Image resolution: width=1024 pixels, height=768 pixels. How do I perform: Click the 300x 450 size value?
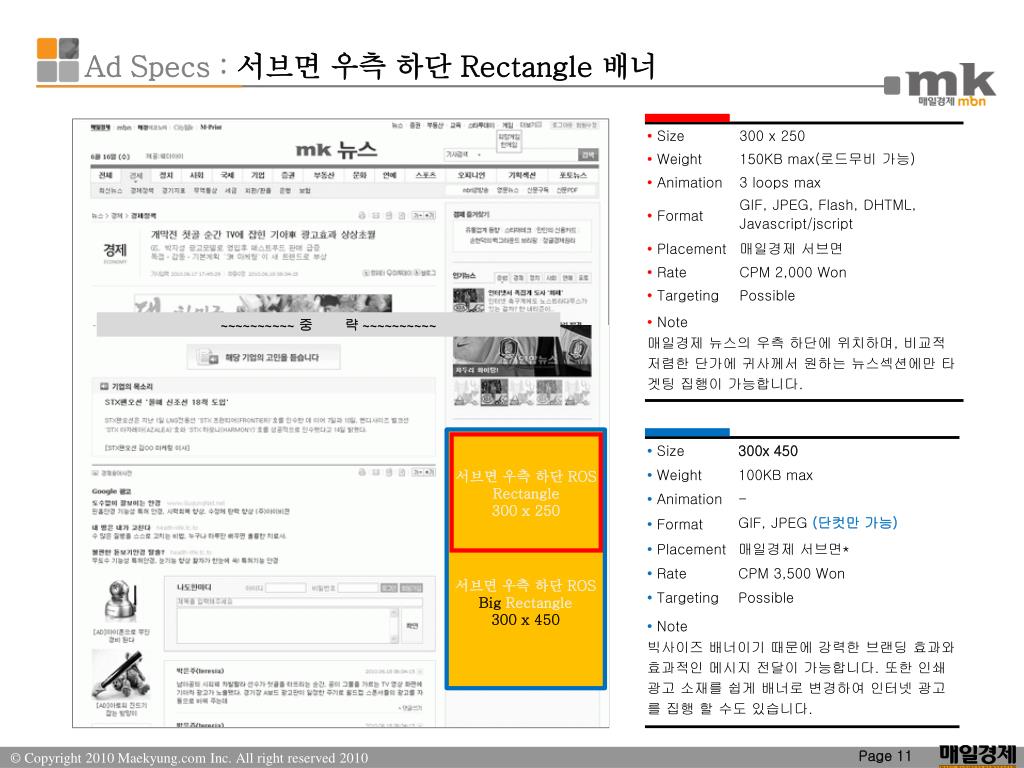[768, 451]
